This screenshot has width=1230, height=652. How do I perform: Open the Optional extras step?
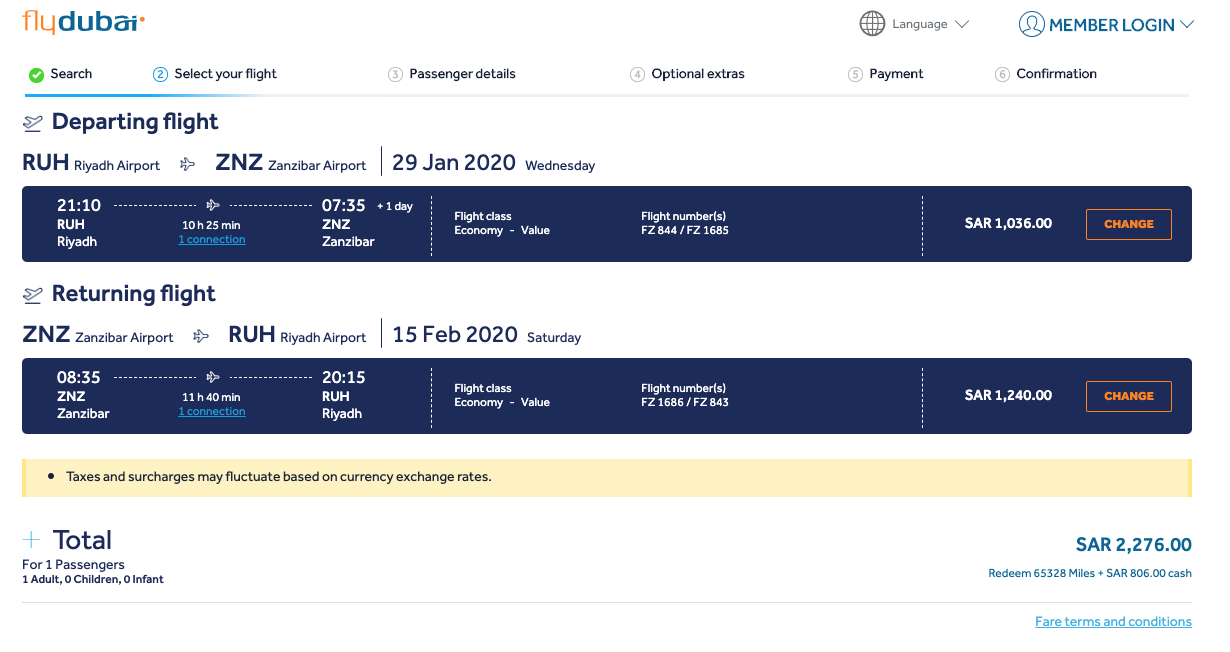tap(697, 74)
